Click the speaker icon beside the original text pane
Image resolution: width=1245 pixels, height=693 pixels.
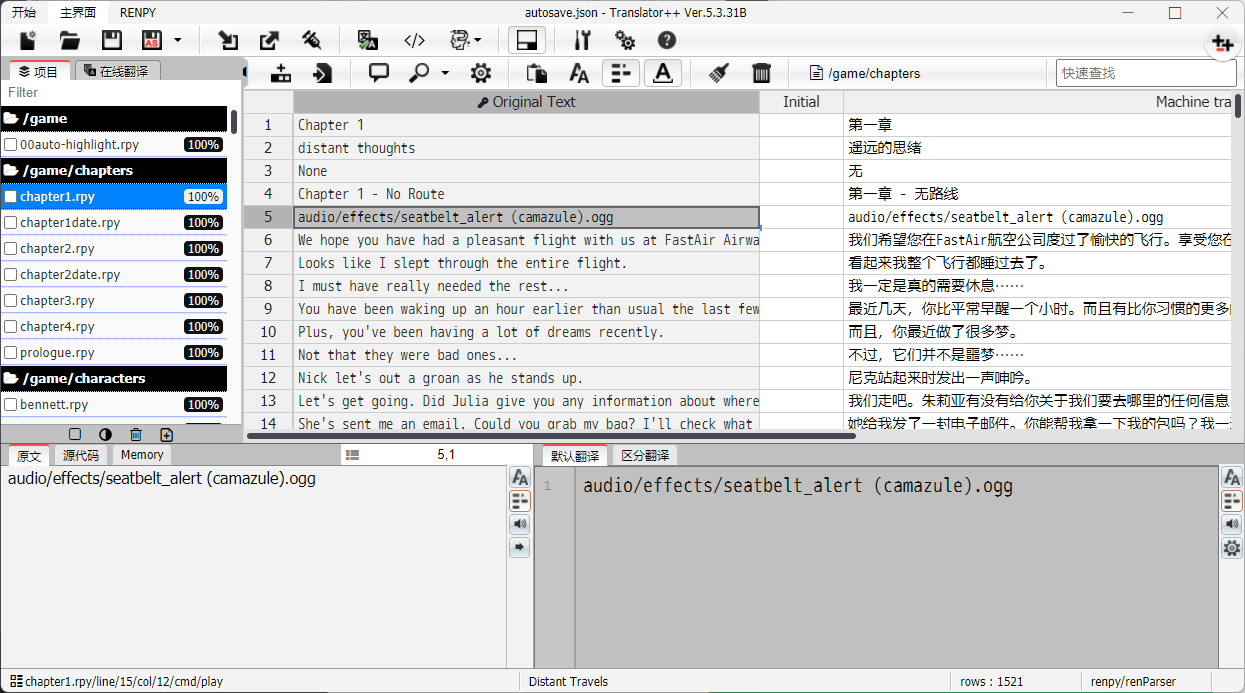(x=519, y=524)
